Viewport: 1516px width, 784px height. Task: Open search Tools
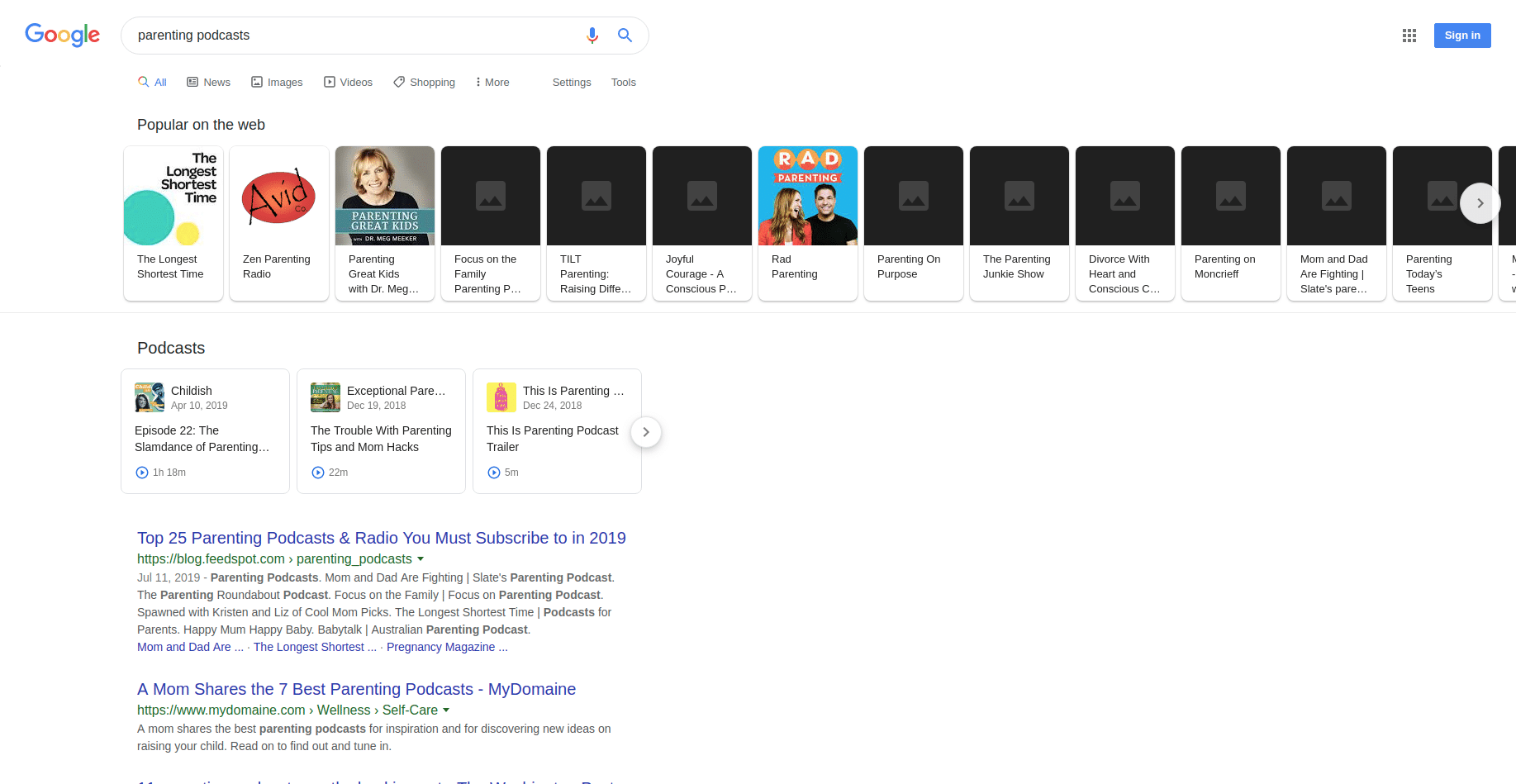[x=624, y=82]
